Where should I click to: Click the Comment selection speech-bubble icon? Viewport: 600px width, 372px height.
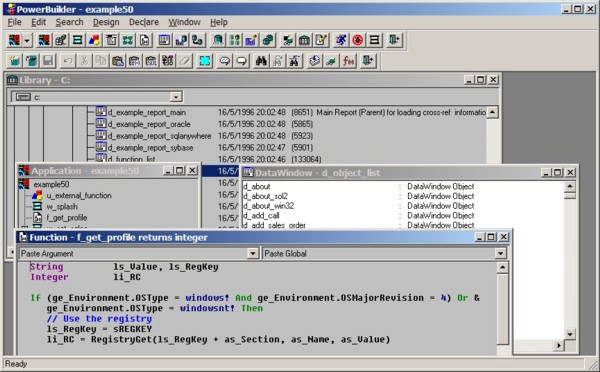pyautogui.click(x=225, y=61)
